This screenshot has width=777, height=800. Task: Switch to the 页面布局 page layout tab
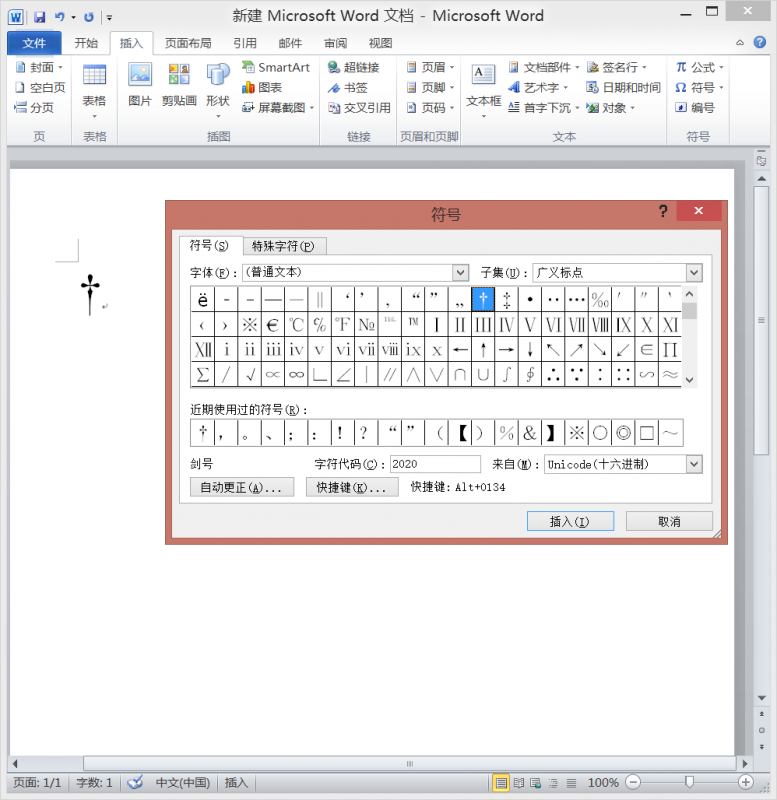[188, 43]
